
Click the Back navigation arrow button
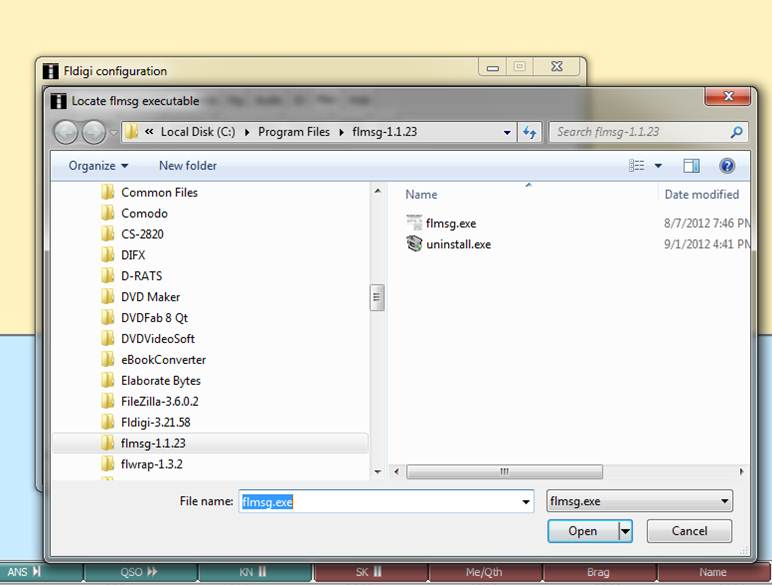tap(66, 131)
